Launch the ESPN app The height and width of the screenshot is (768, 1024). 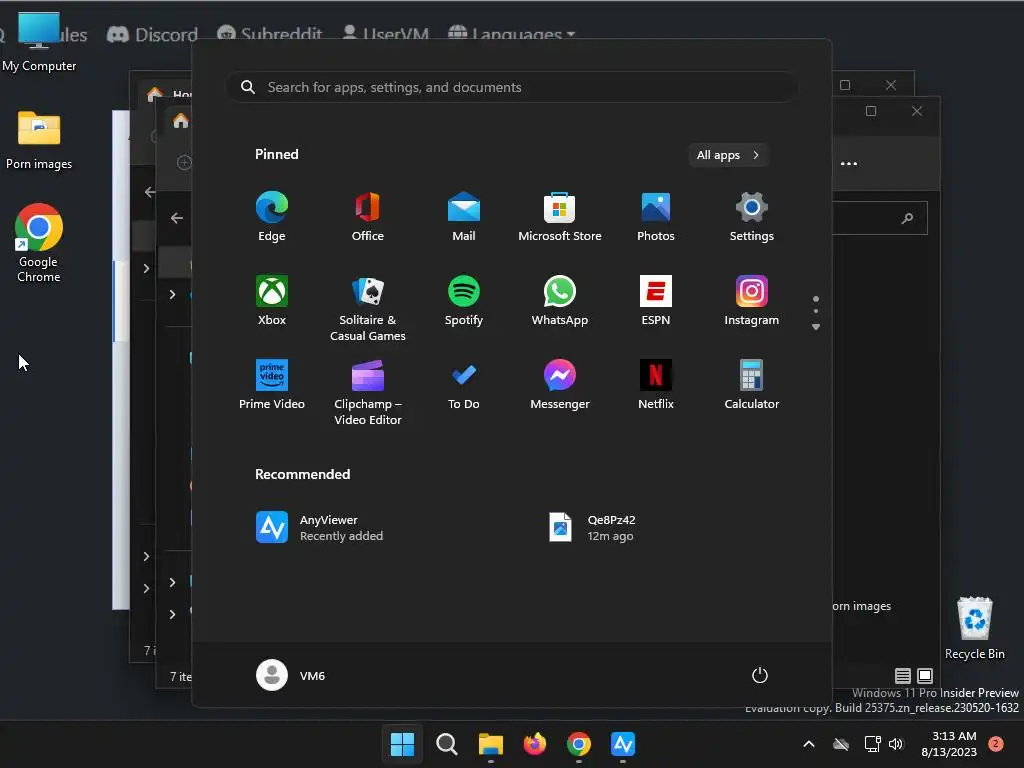click(x=656, y=300)
